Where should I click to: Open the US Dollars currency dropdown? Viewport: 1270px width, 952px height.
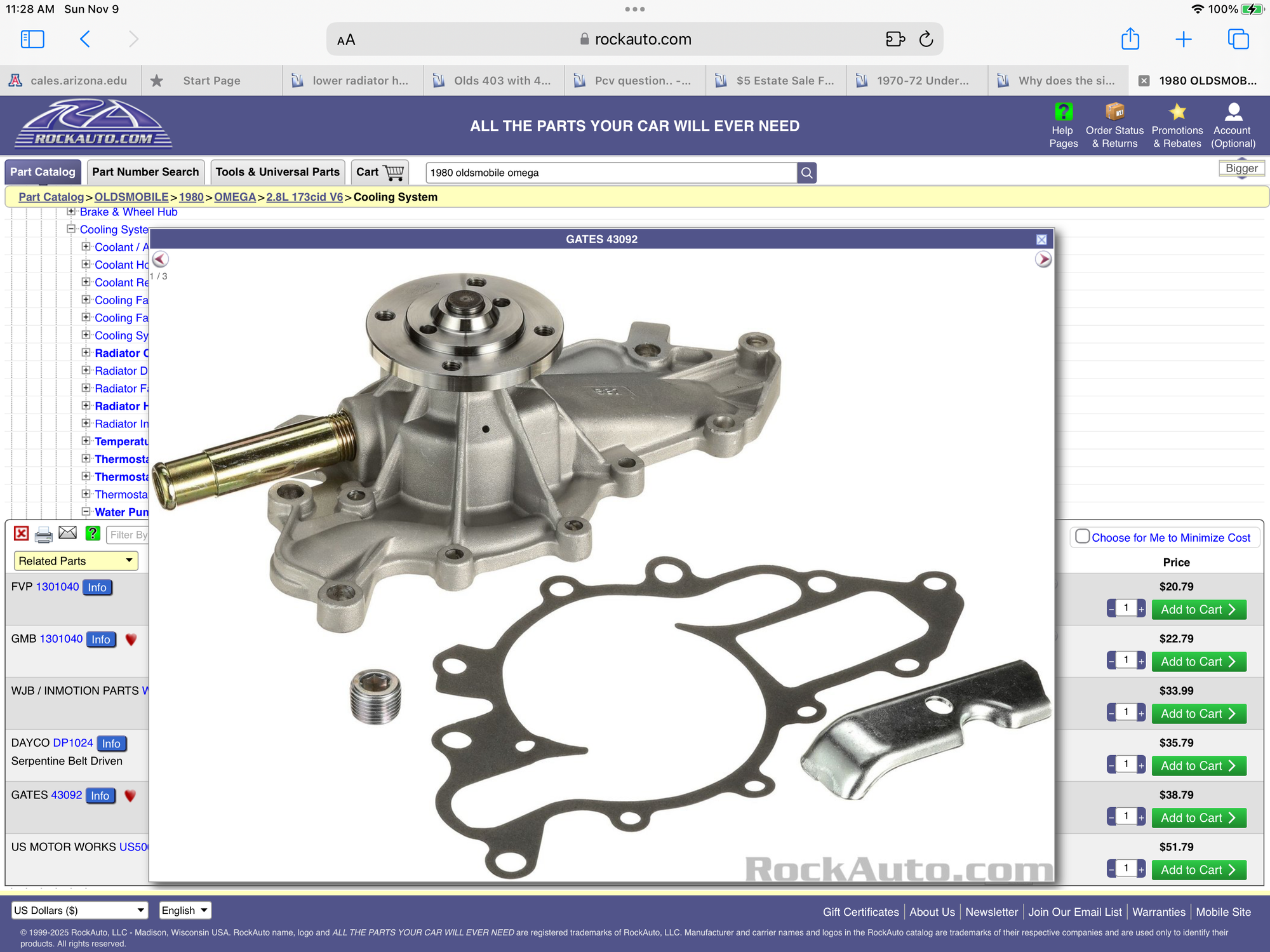click(x=79, y=910)
